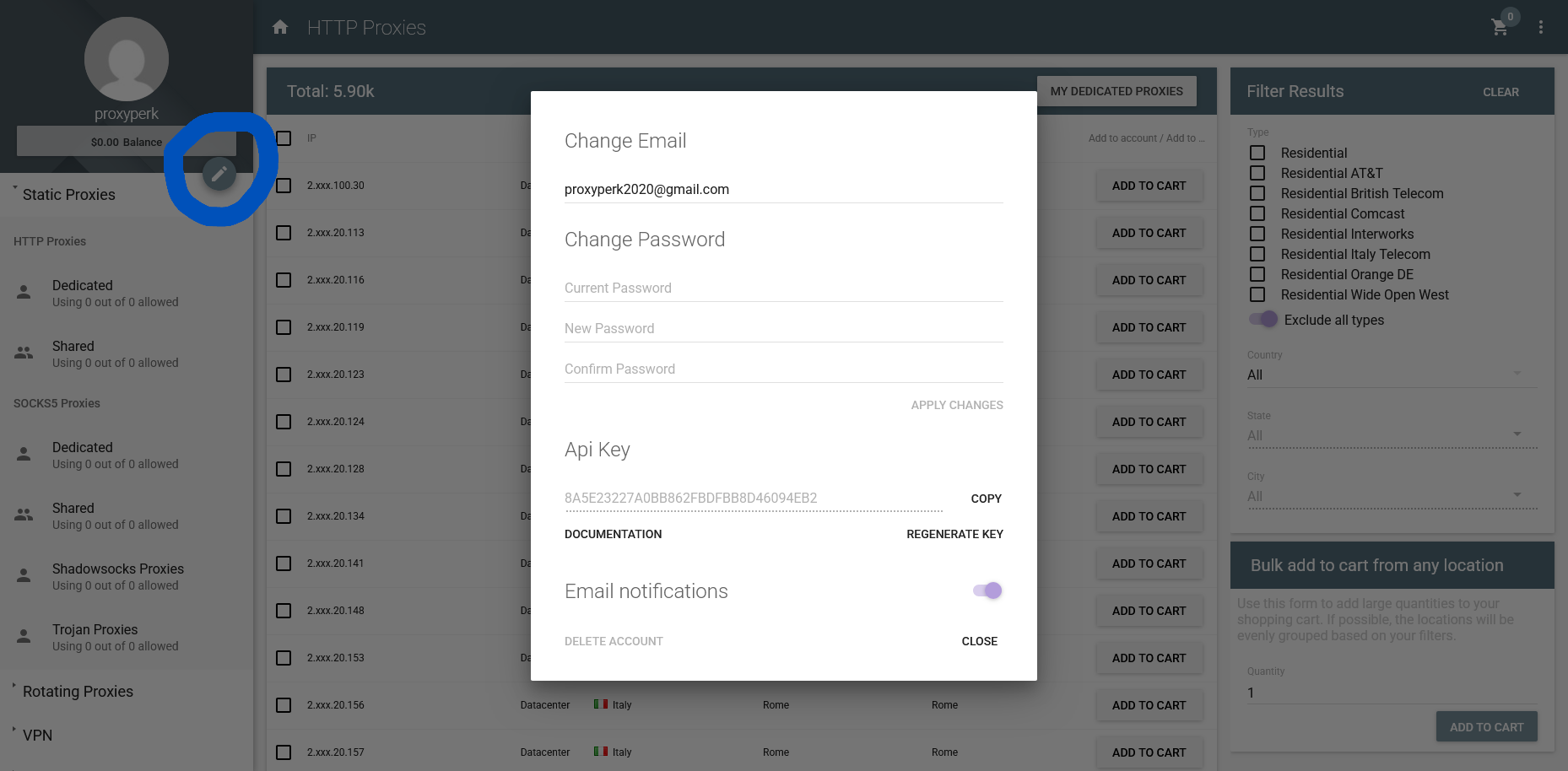Select the HTTP Shared group icon

(x=24, y=353)
